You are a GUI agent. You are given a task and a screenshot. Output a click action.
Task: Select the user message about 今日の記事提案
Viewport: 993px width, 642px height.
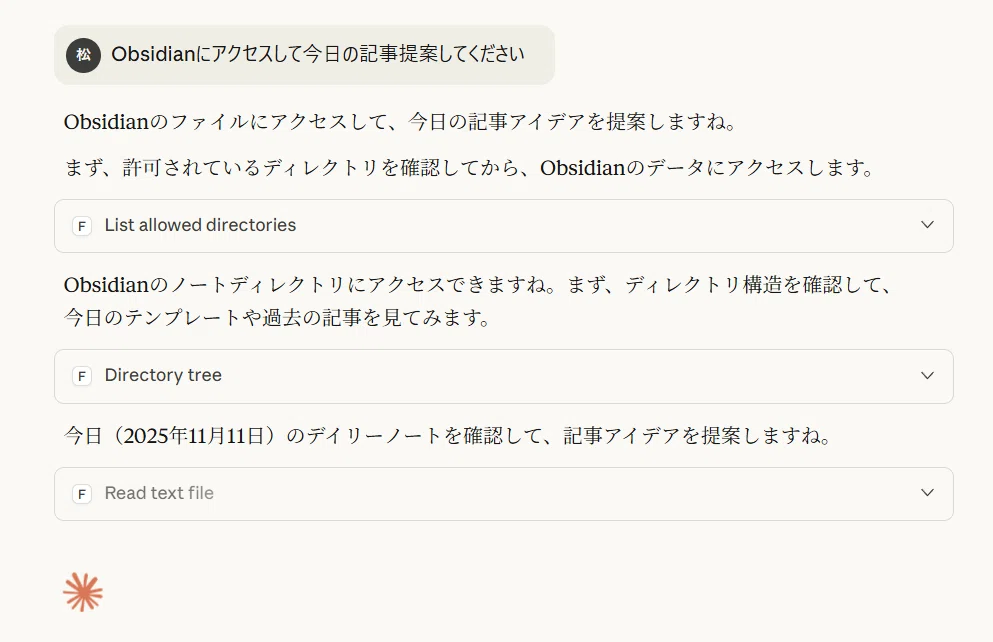click(x=305, y=55)
